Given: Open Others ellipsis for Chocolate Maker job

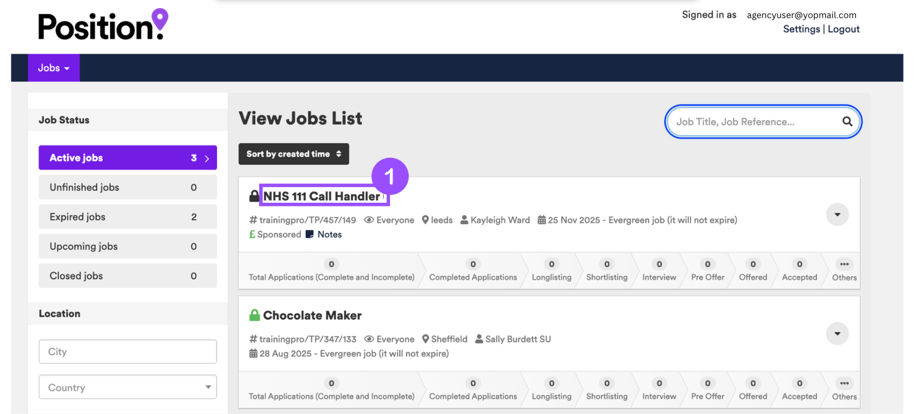Looking at the screenshot, I should pyautogui.click(x=844, y=383).
